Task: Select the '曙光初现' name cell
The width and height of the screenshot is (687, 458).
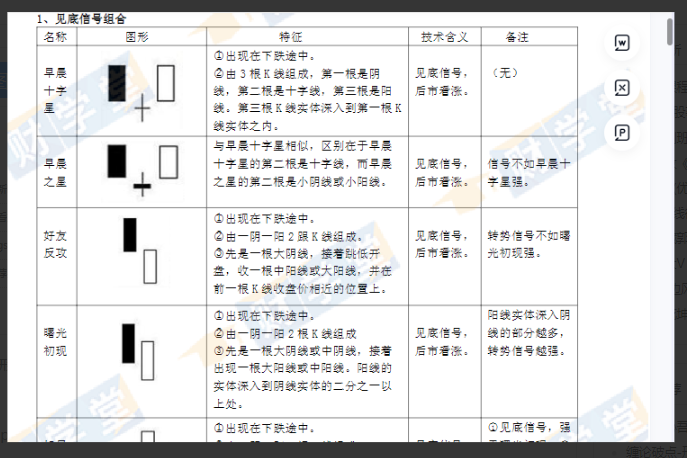Action: pyautogui.click(x=56, y=342)
